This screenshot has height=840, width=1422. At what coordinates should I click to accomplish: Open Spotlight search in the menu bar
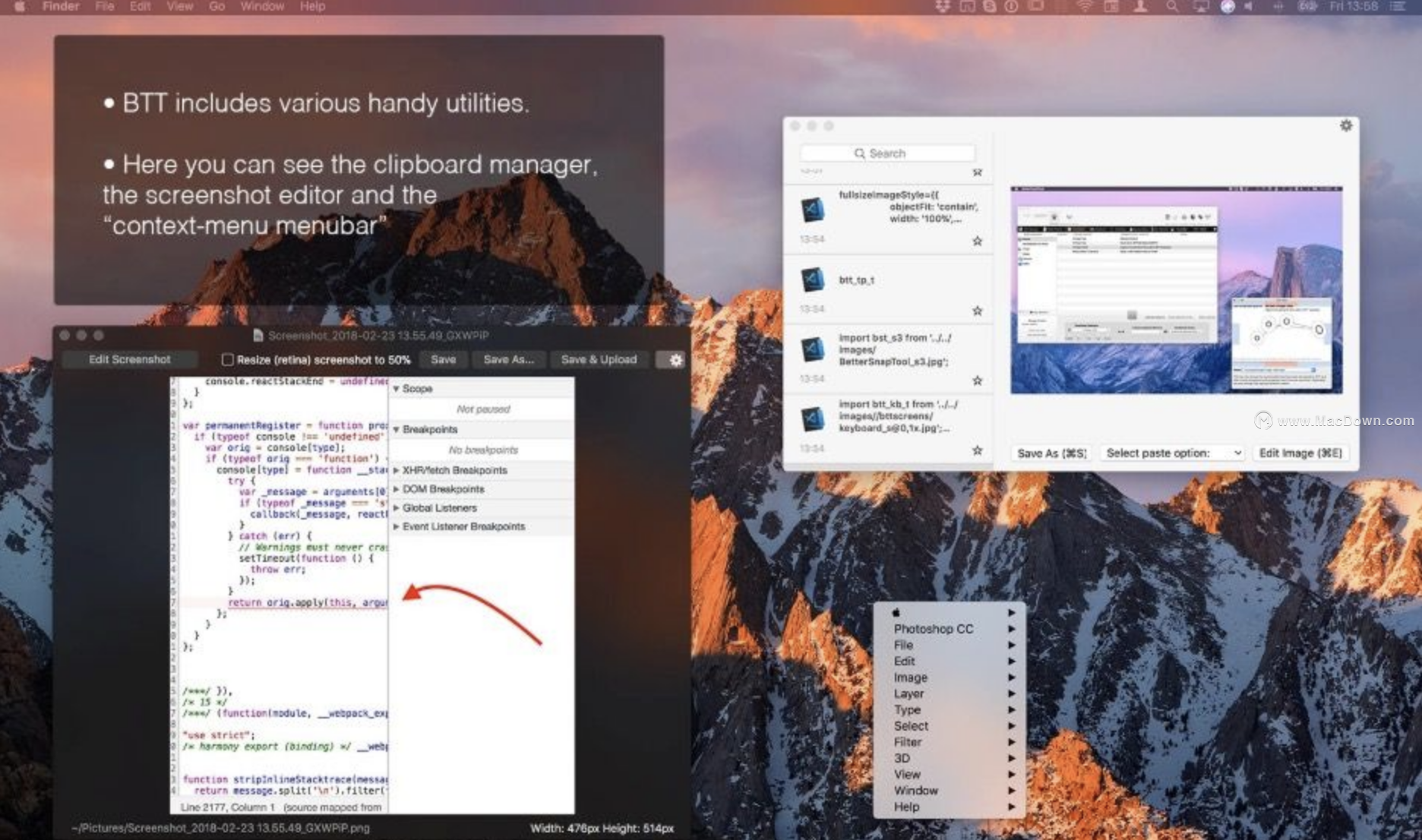click(1173, 6)
